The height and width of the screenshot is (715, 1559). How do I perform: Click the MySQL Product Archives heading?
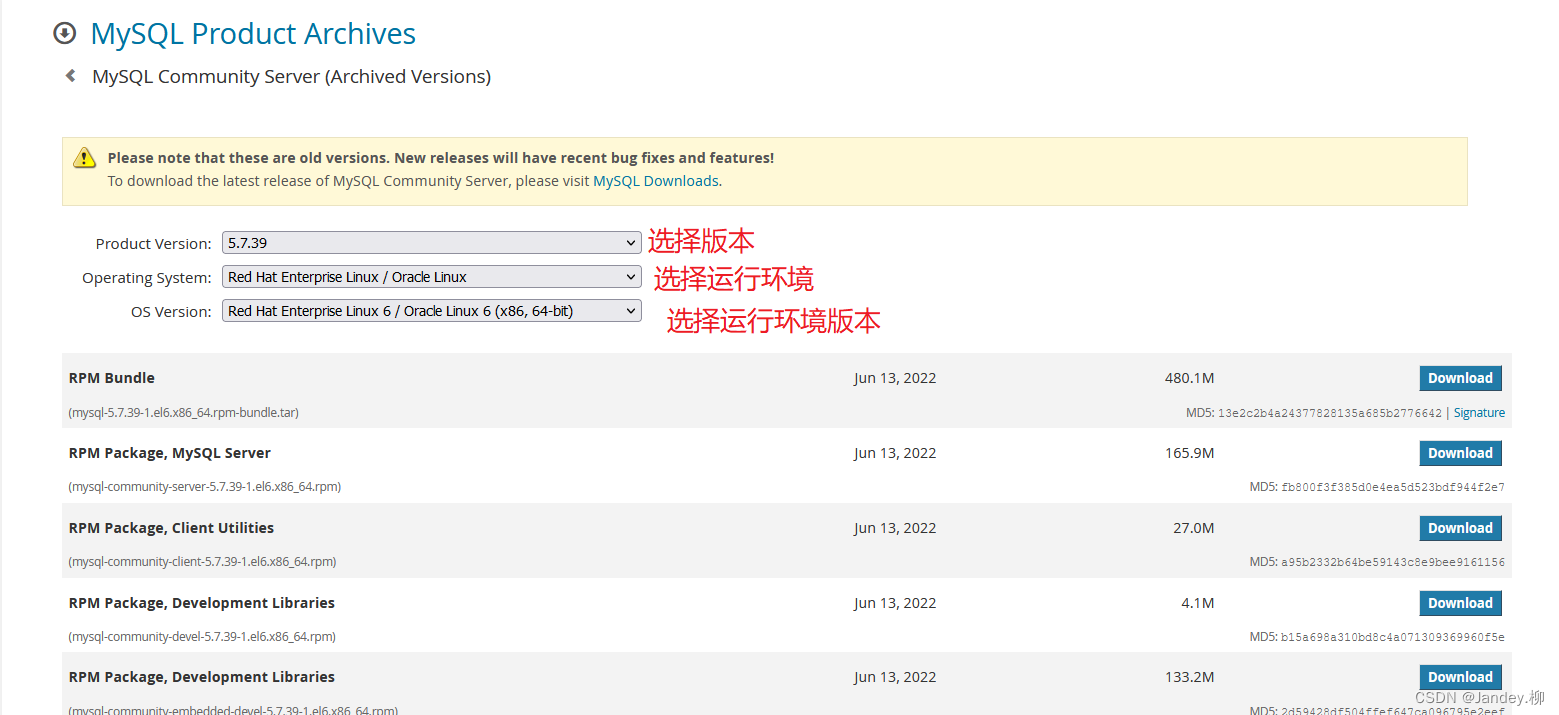tap(253, 33)
